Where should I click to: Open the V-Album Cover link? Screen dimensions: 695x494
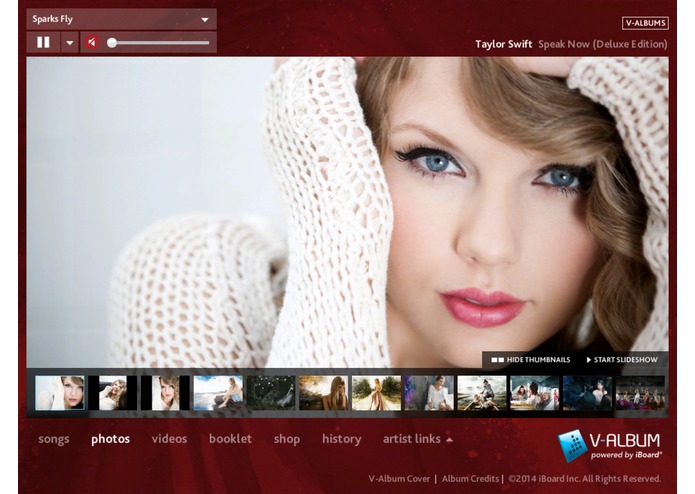[399, 479]
